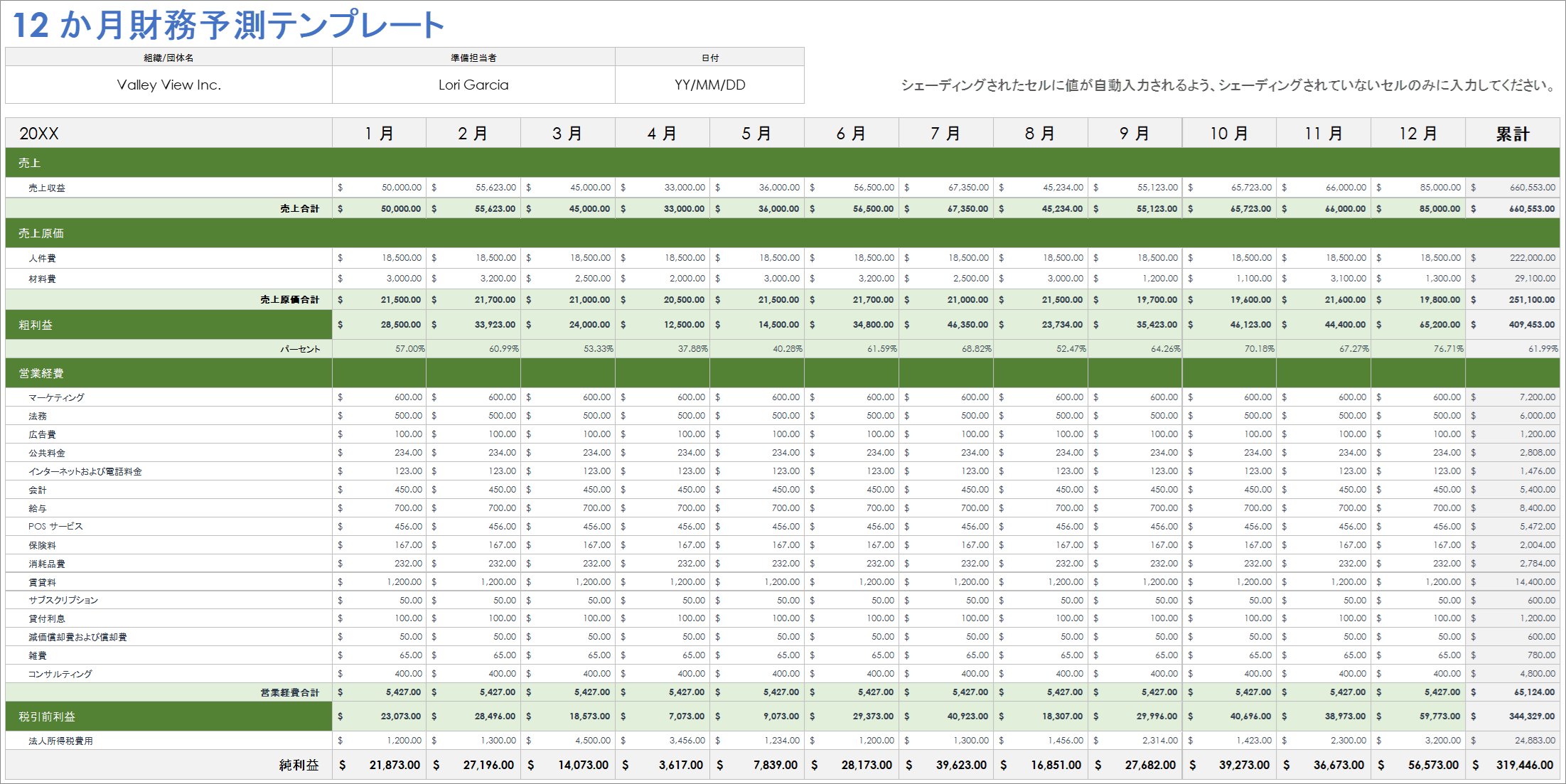1566x784 pixels.
Task: Click the 準備担当者 field label
Action: (473, 58)
